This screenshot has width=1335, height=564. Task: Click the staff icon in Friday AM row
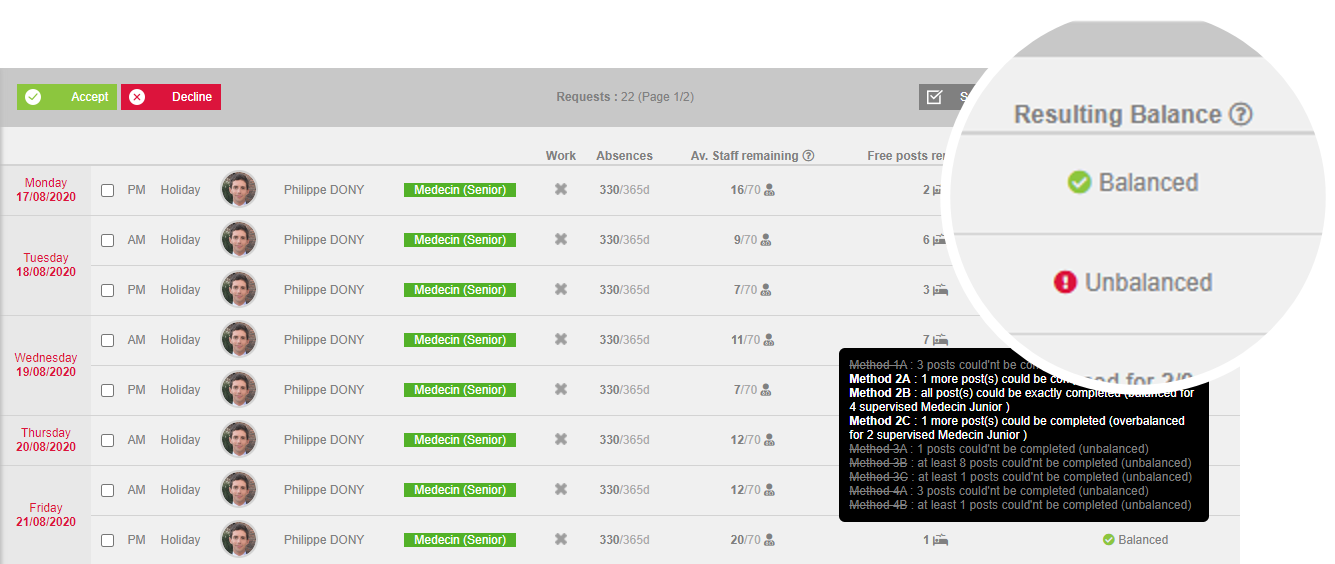pos(769,490)
